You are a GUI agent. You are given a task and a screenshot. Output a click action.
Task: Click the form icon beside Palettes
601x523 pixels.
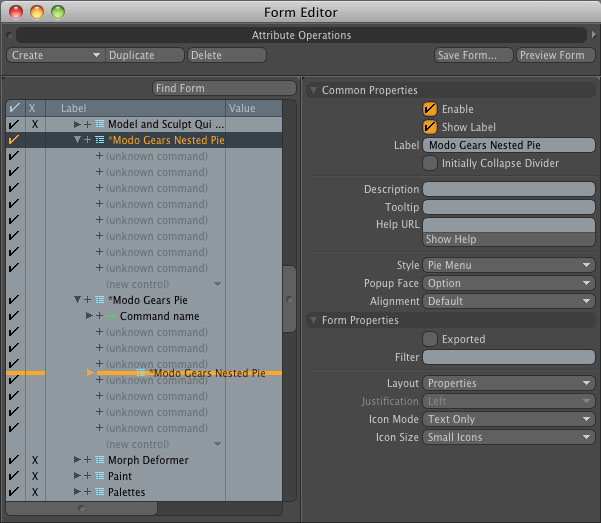100,492
